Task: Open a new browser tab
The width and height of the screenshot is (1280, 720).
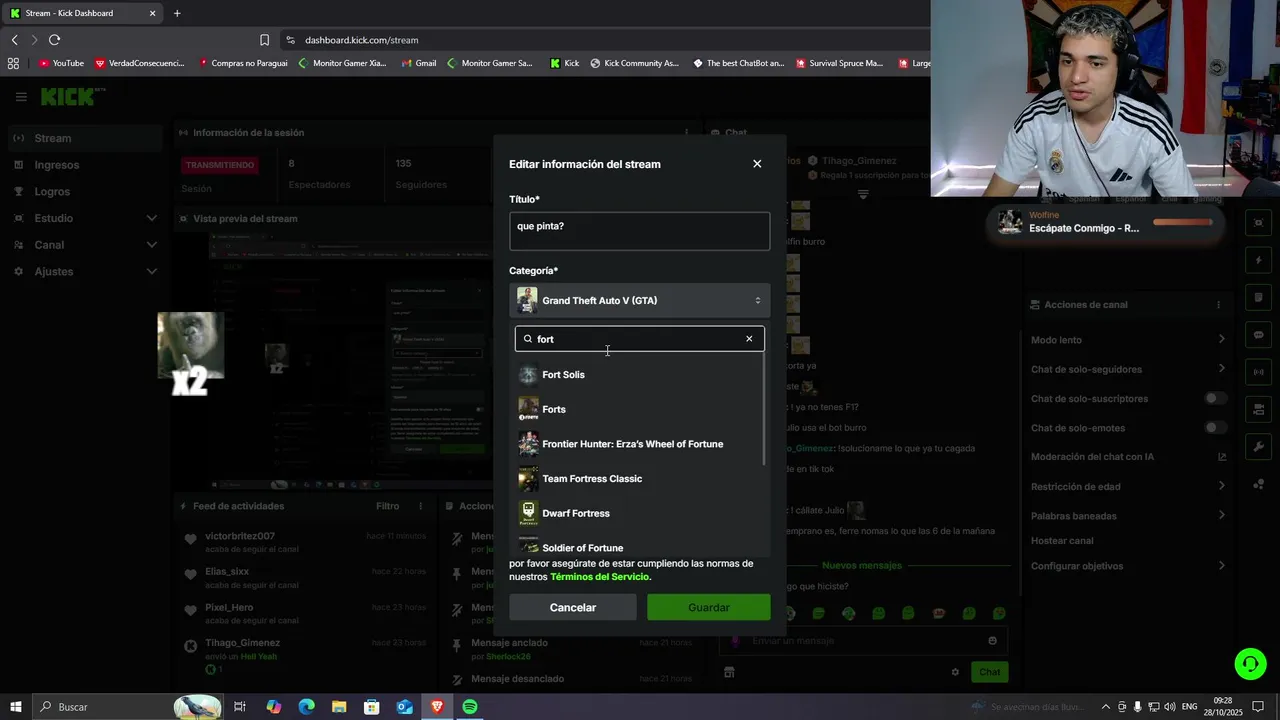Action: tap(177, 13)
